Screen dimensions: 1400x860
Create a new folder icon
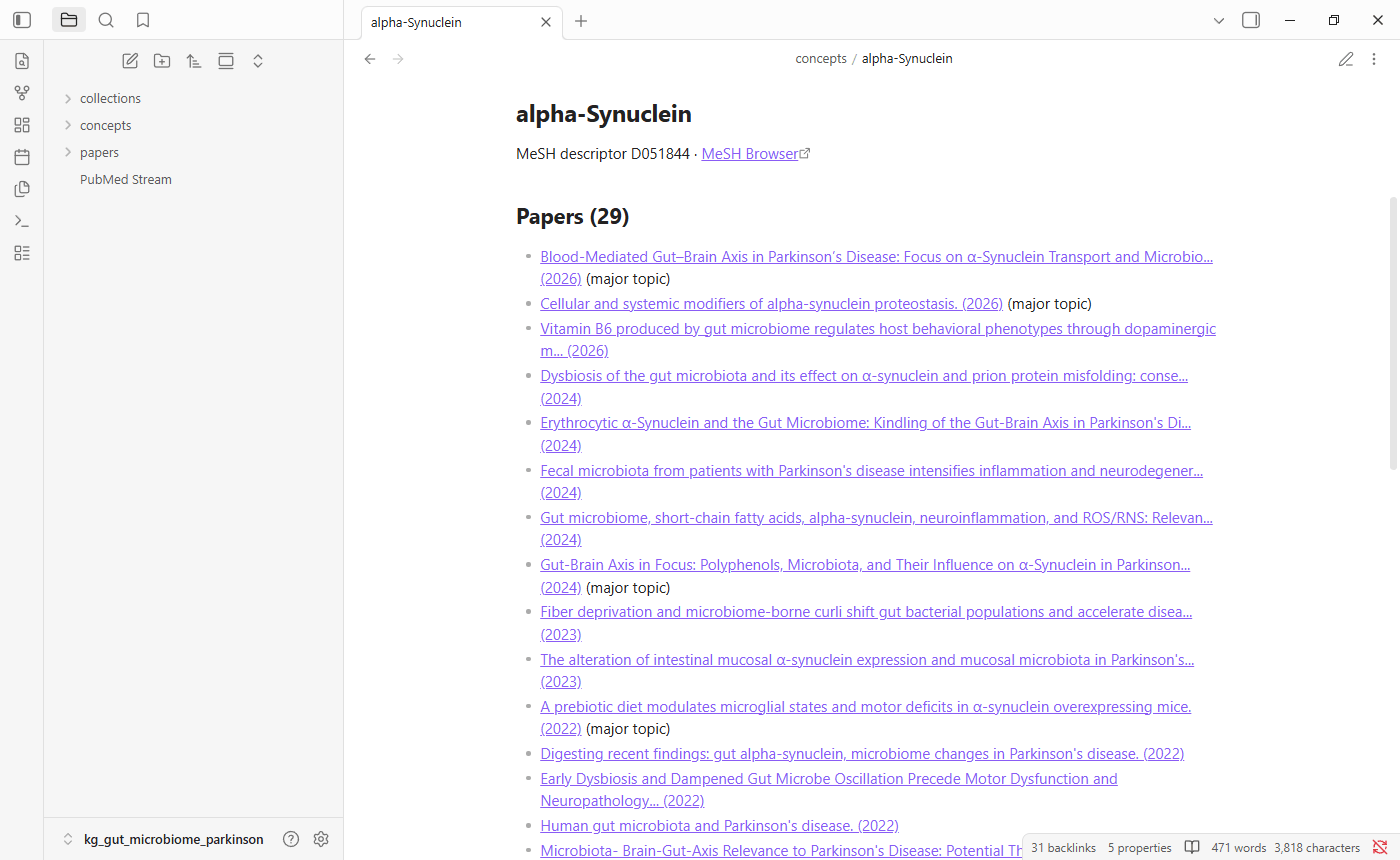(x=162, y=61)
